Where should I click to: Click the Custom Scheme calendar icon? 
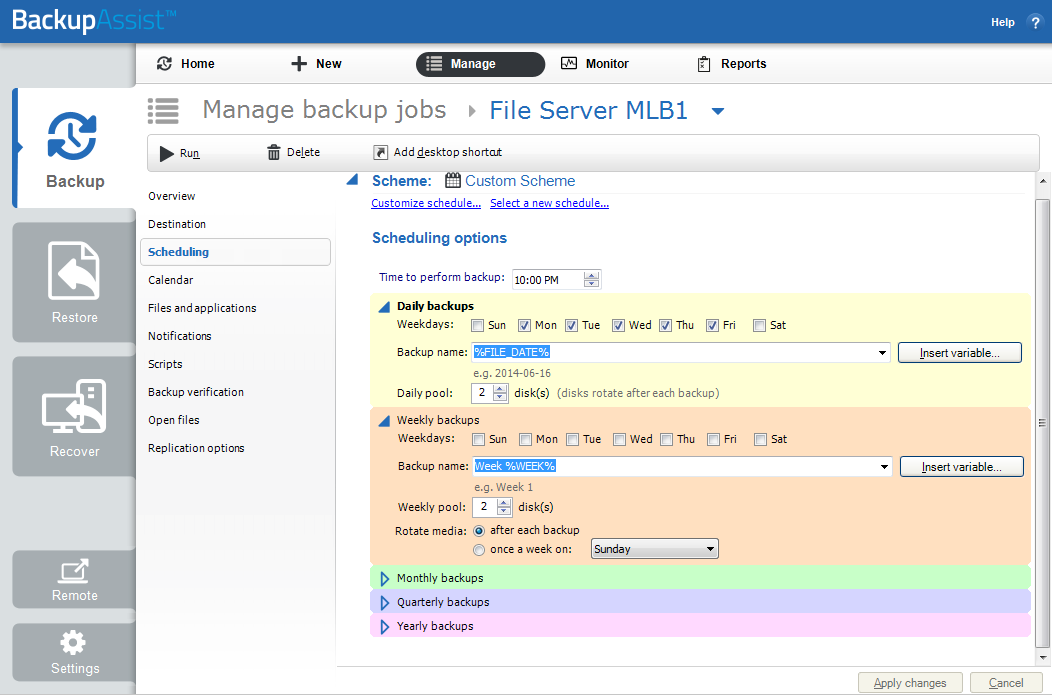pos(453,181)
